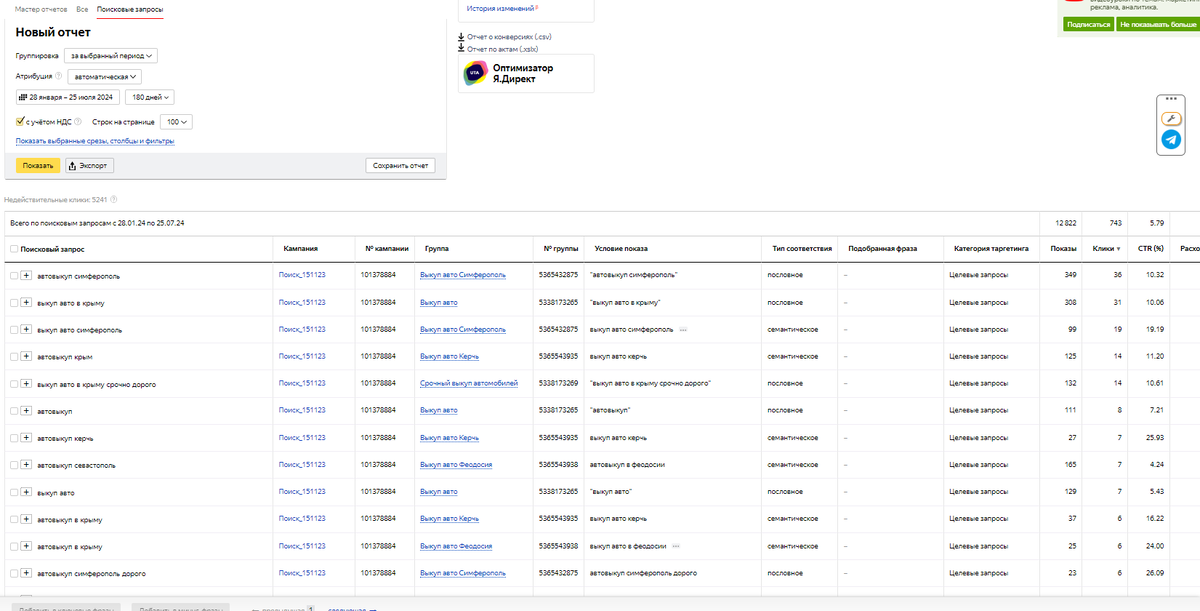The width and height of the screenshot is (1200, 611).
Task: Click the plus icon for автовыкуп симферополь
Action: (27, 275)
